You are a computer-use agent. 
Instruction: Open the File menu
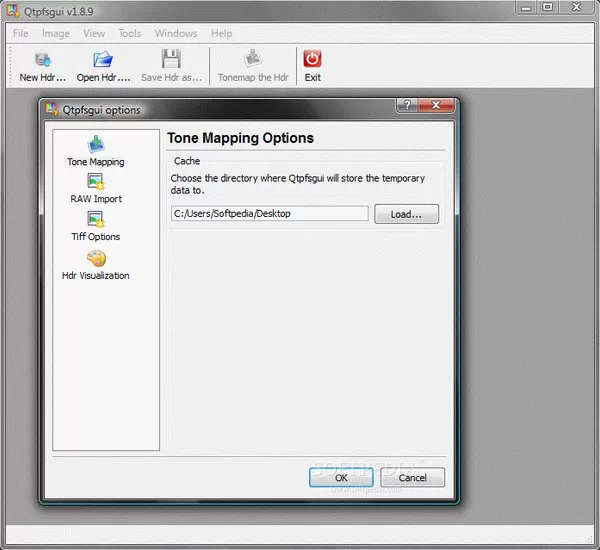click(x=20, y=33)
